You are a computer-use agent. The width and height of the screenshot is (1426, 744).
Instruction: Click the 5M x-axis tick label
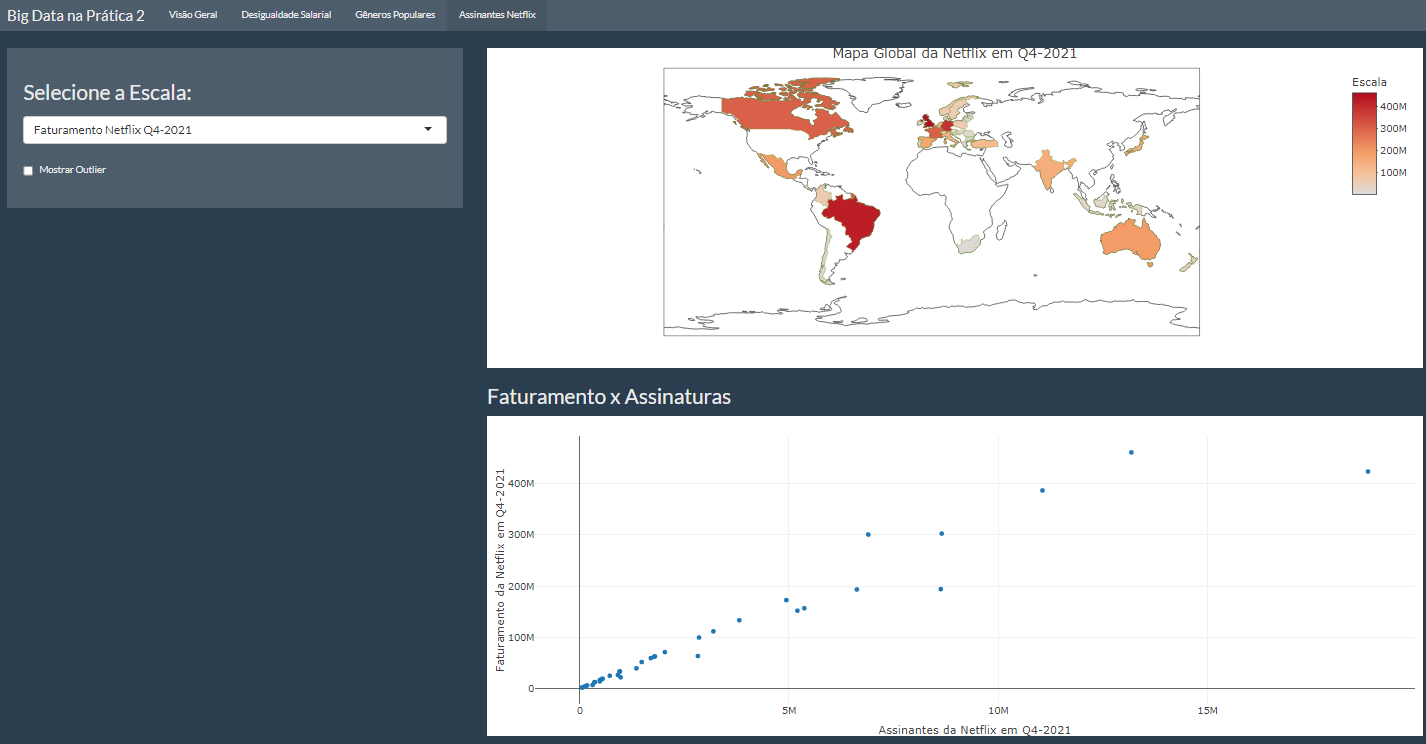788,710
